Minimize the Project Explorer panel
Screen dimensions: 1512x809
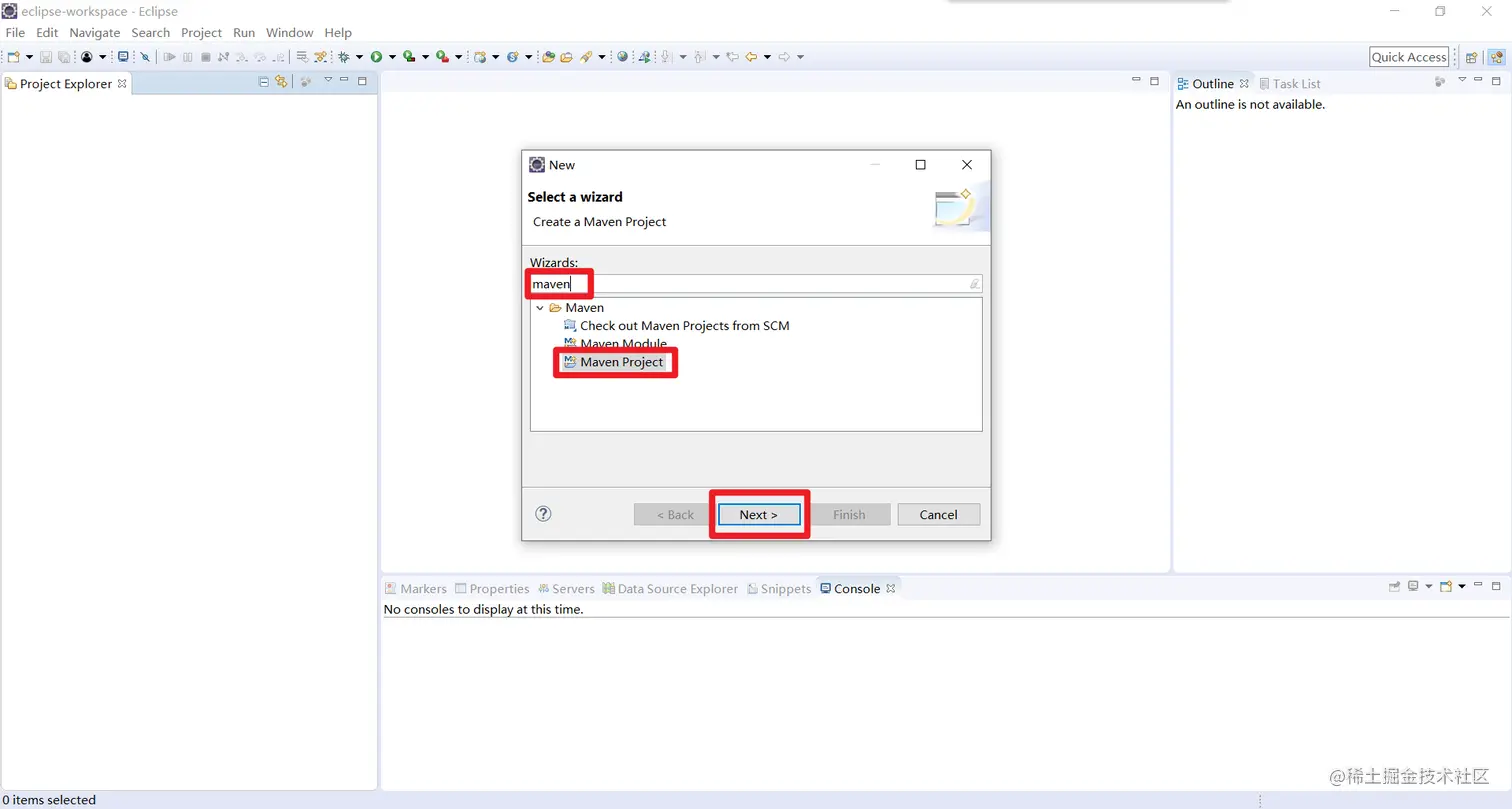[344, 79]
